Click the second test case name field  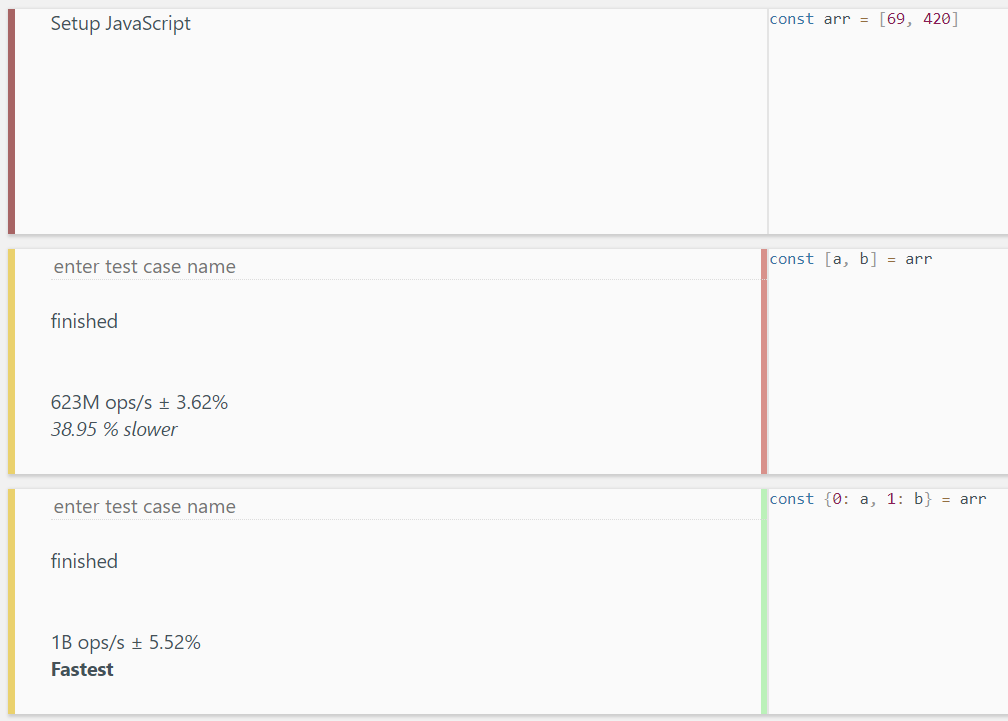point(405,506)
